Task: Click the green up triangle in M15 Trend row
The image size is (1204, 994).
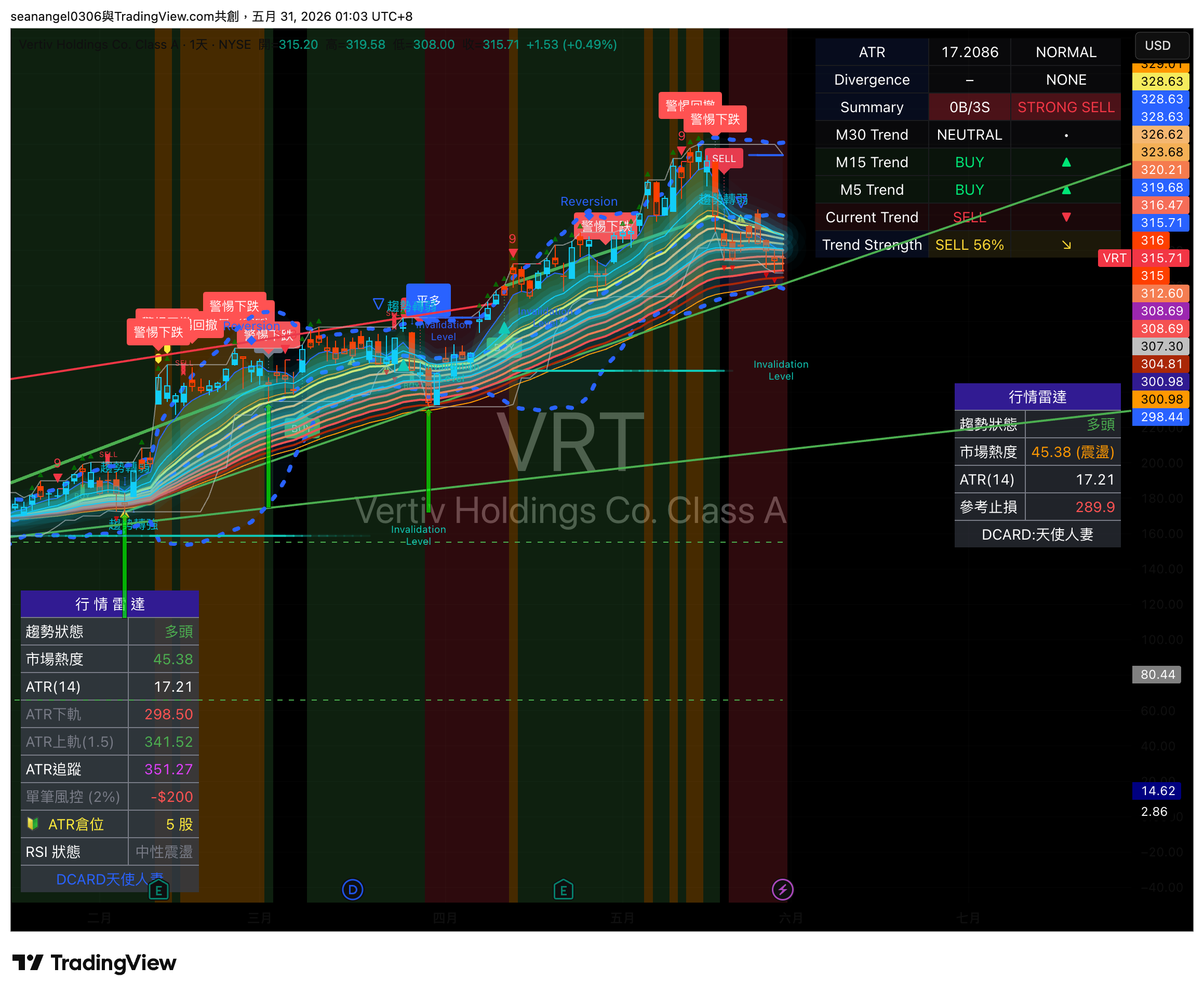Action: pyautogui.click(x=1066, y=162)
